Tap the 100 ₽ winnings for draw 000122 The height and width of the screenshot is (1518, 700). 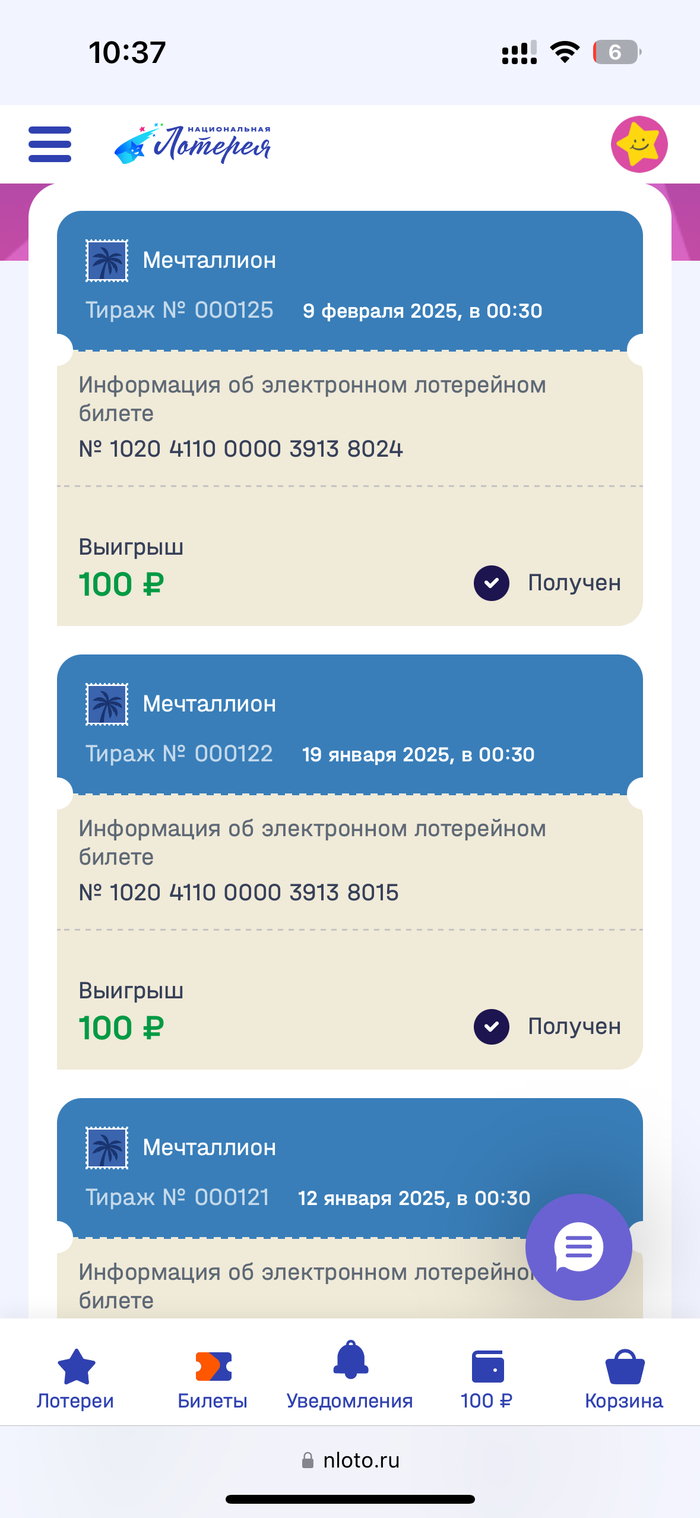pyautogui.click(x=121, y=1027)
